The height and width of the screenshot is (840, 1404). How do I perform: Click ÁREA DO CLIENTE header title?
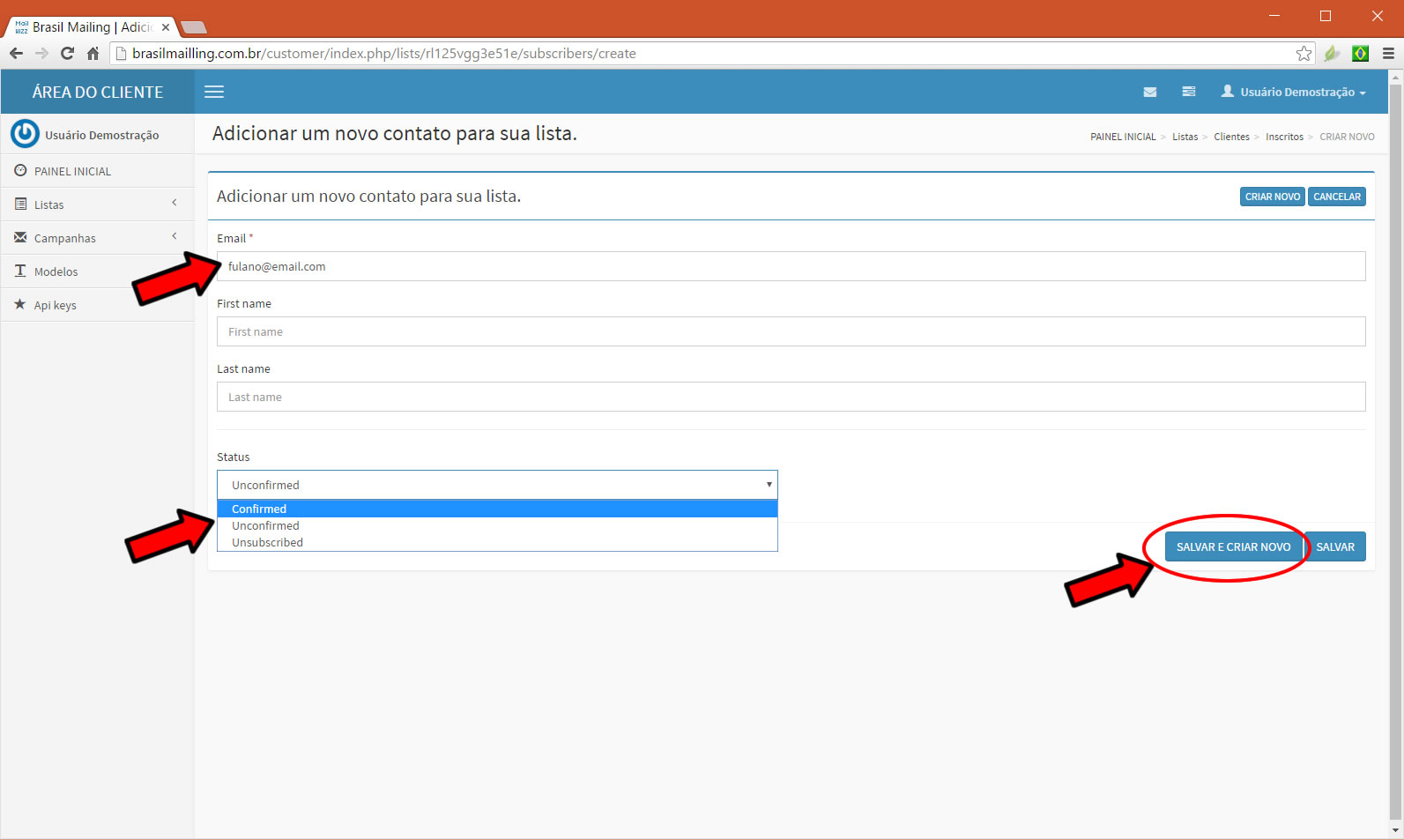tap(98, 92)
